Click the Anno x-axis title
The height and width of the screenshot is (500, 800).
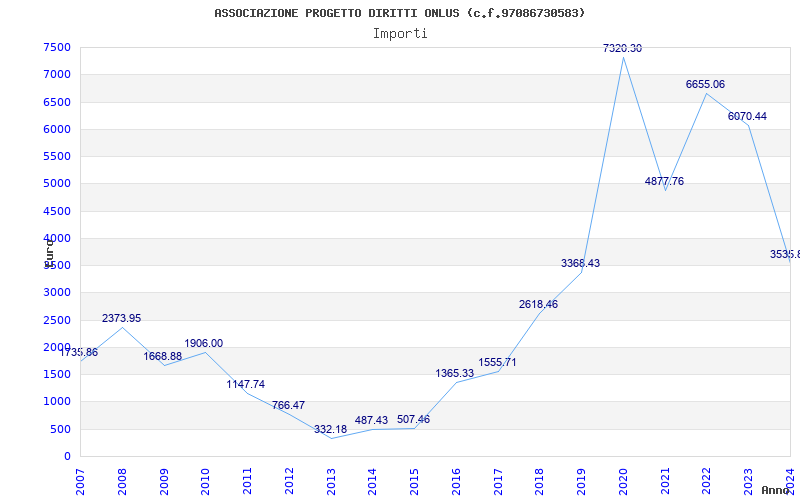coord(775,490)
